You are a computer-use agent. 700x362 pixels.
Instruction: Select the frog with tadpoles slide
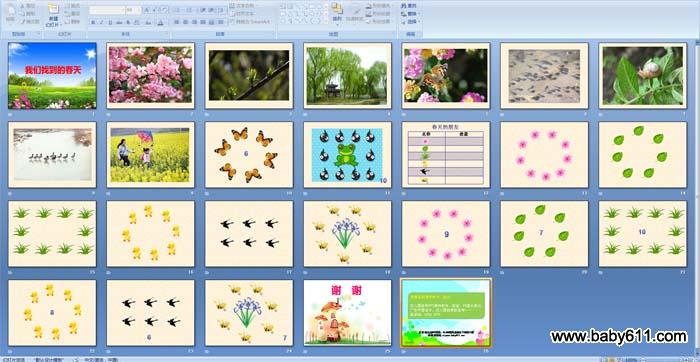[347, 155]
